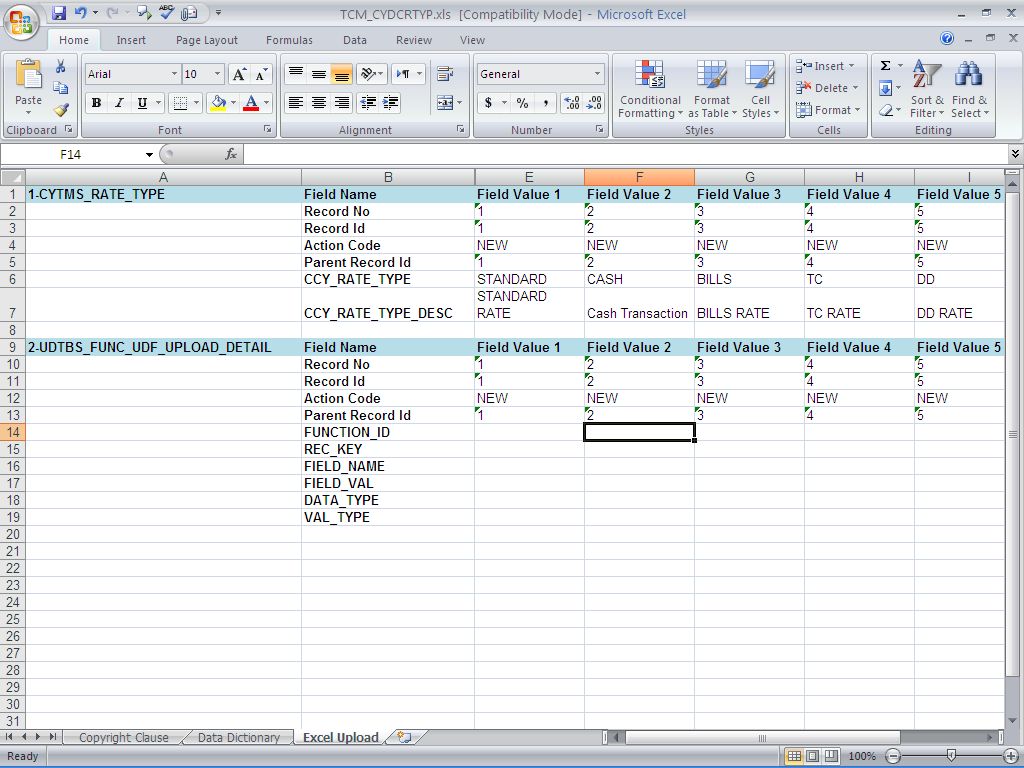This screenshot has width=1024, height=768.
Task: Apply Accounting Number Format dollar sign
Action: point(488,103)
